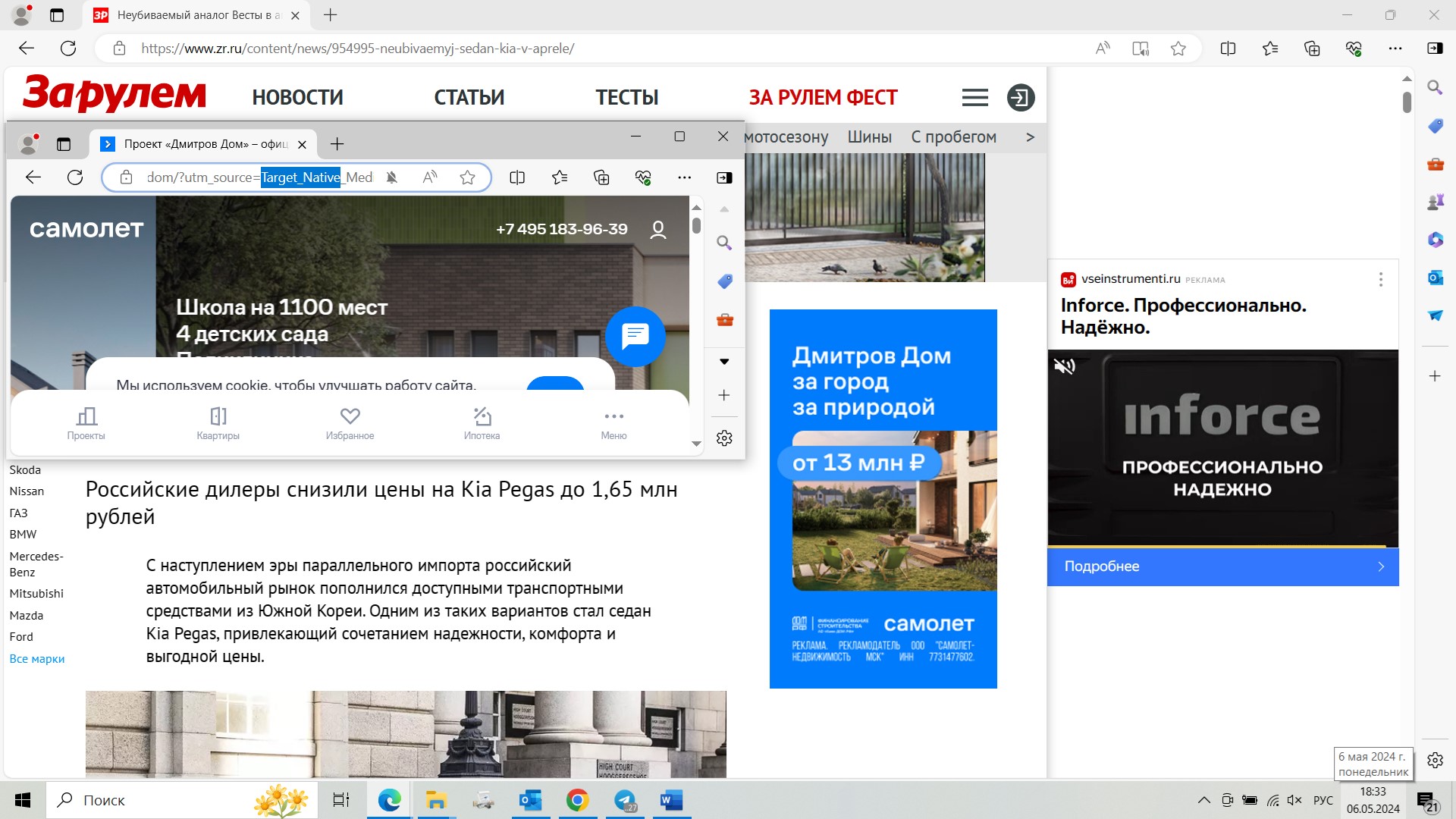Expand popup sidebar down-arrow for more apps
The height and width of the screenshot is (819, 1456).
tap(724, 362)
